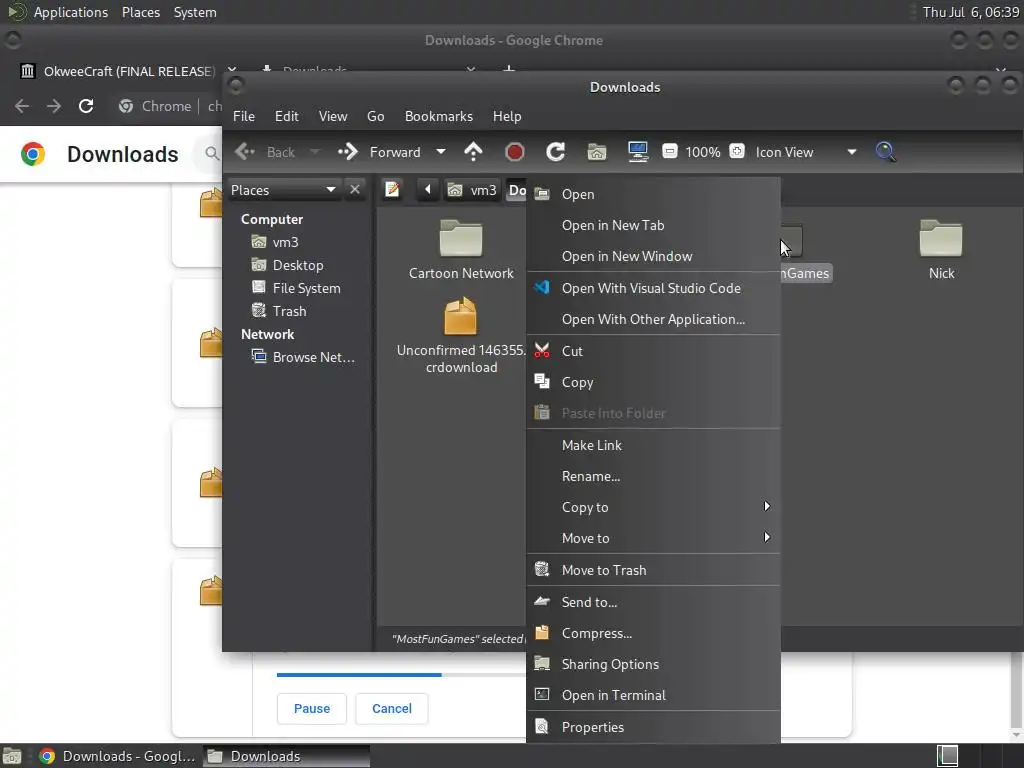Toggle the location edit pencil icon

coord(392,190)
